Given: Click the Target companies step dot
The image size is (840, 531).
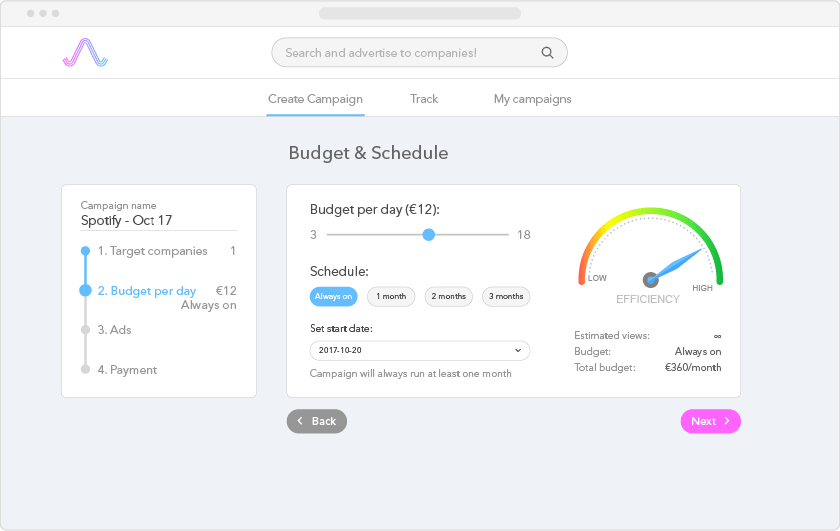Looking at the screenshot, I should click(x=86, y=251).
